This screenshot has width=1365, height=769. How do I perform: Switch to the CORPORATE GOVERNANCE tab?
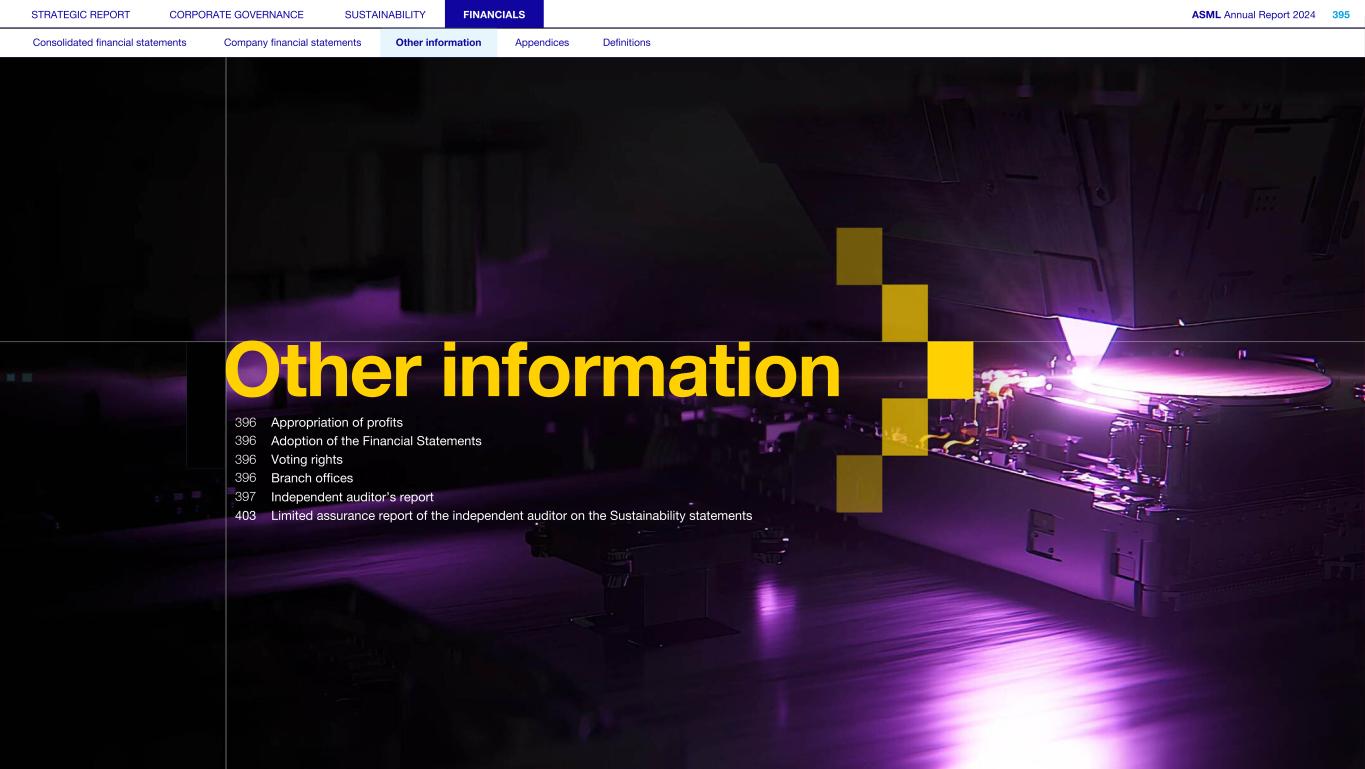click(x=237, y=14)
